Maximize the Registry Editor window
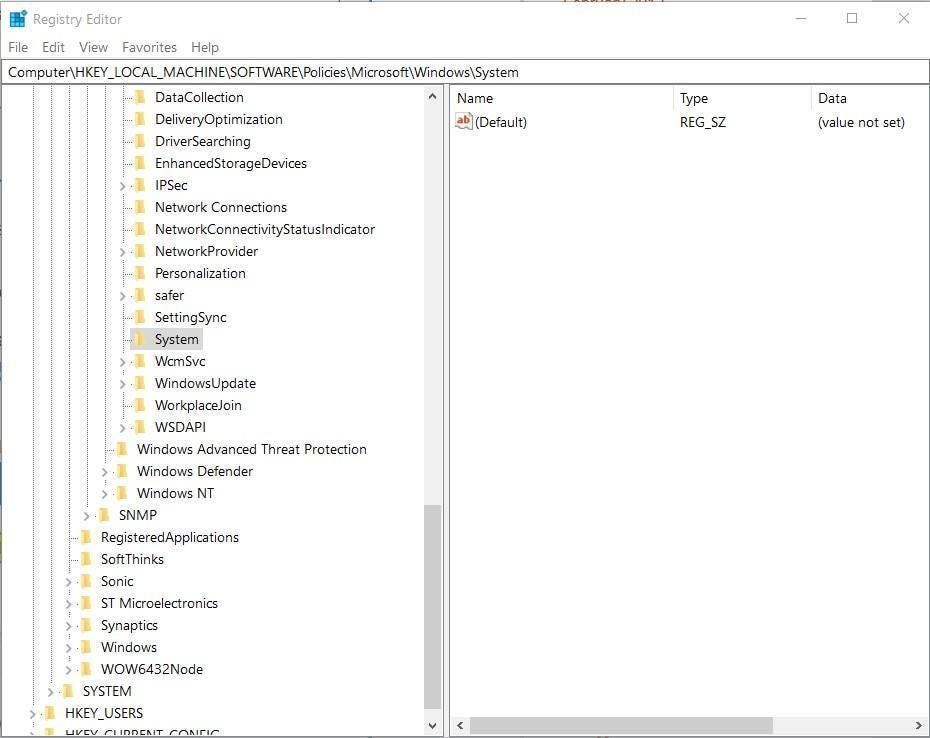 (x=852, y=18)
